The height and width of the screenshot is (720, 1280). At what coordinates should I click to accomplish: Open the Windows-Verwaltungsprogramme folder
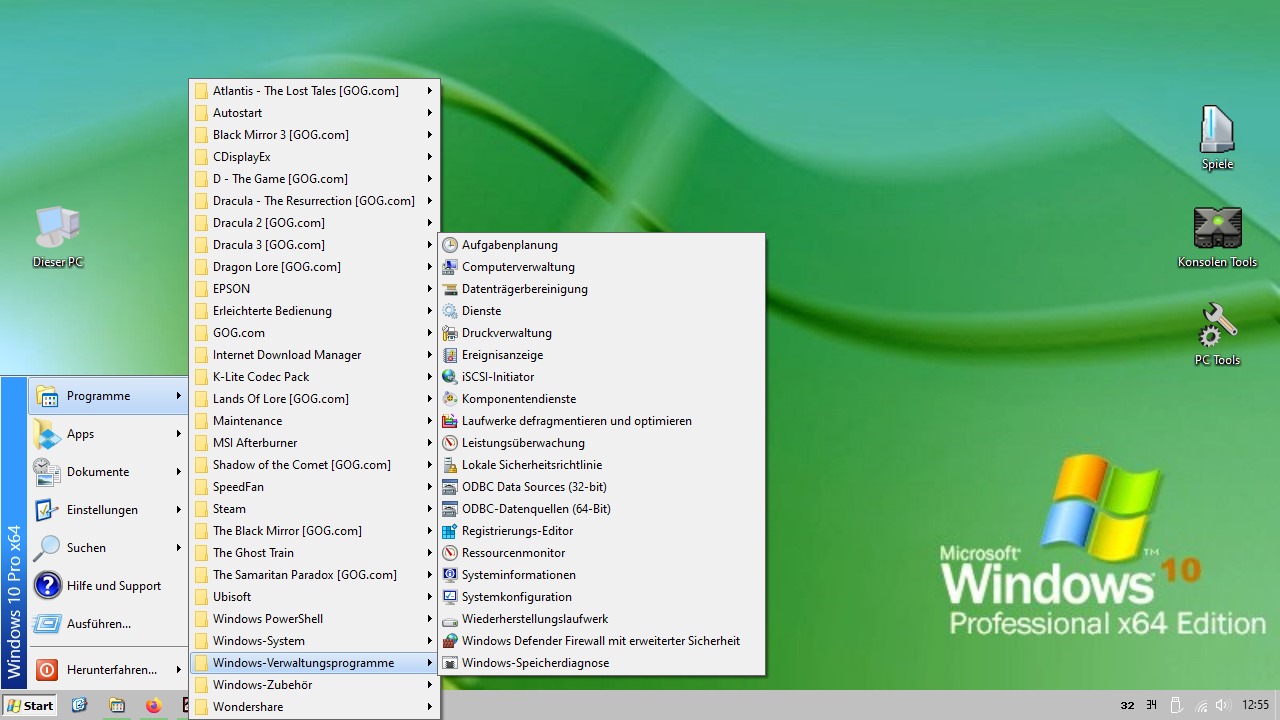pyautogui.click(x=314, y=663)
